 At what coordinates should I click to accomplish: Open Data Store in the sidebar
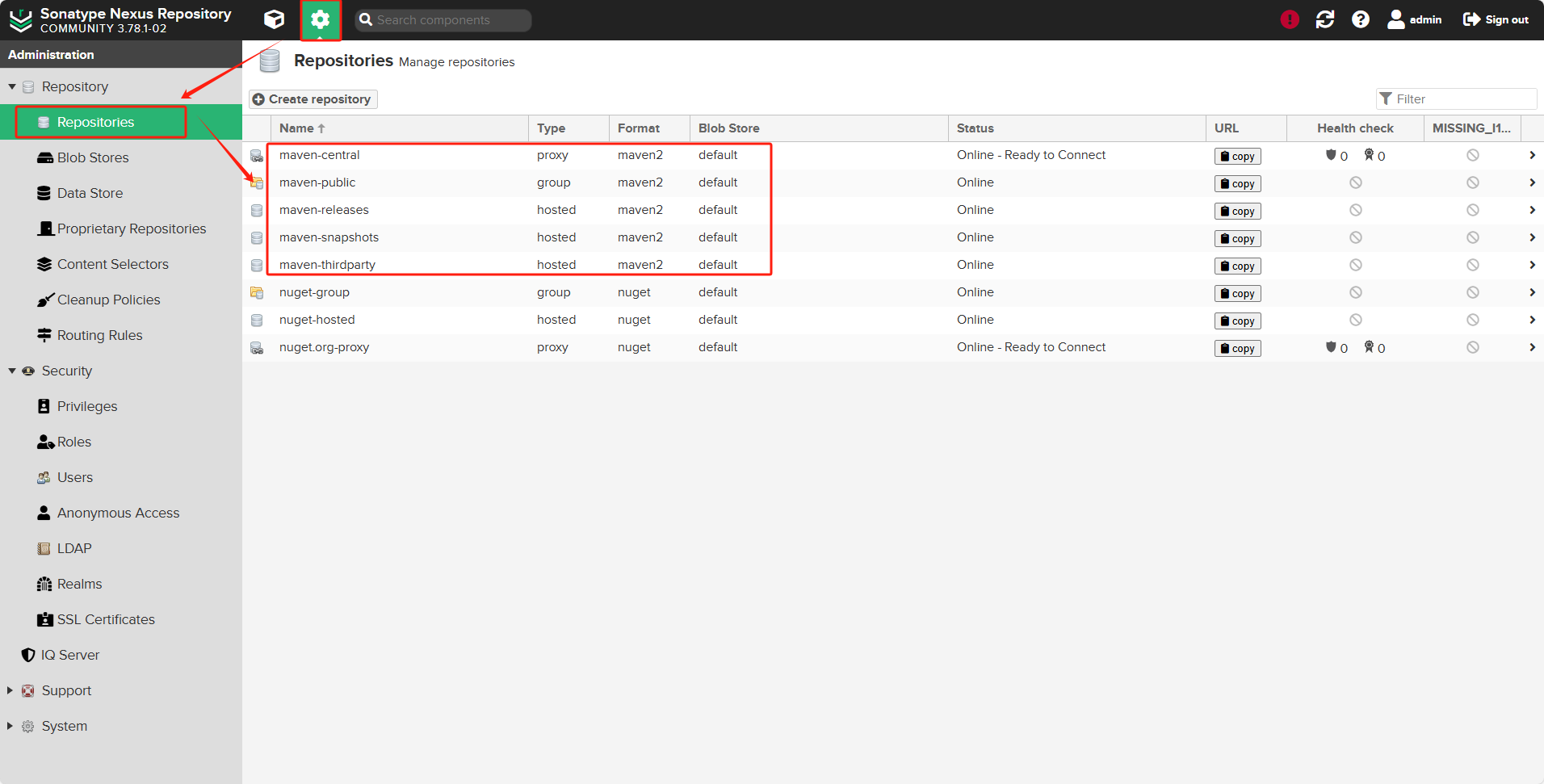tap(121, 193)
